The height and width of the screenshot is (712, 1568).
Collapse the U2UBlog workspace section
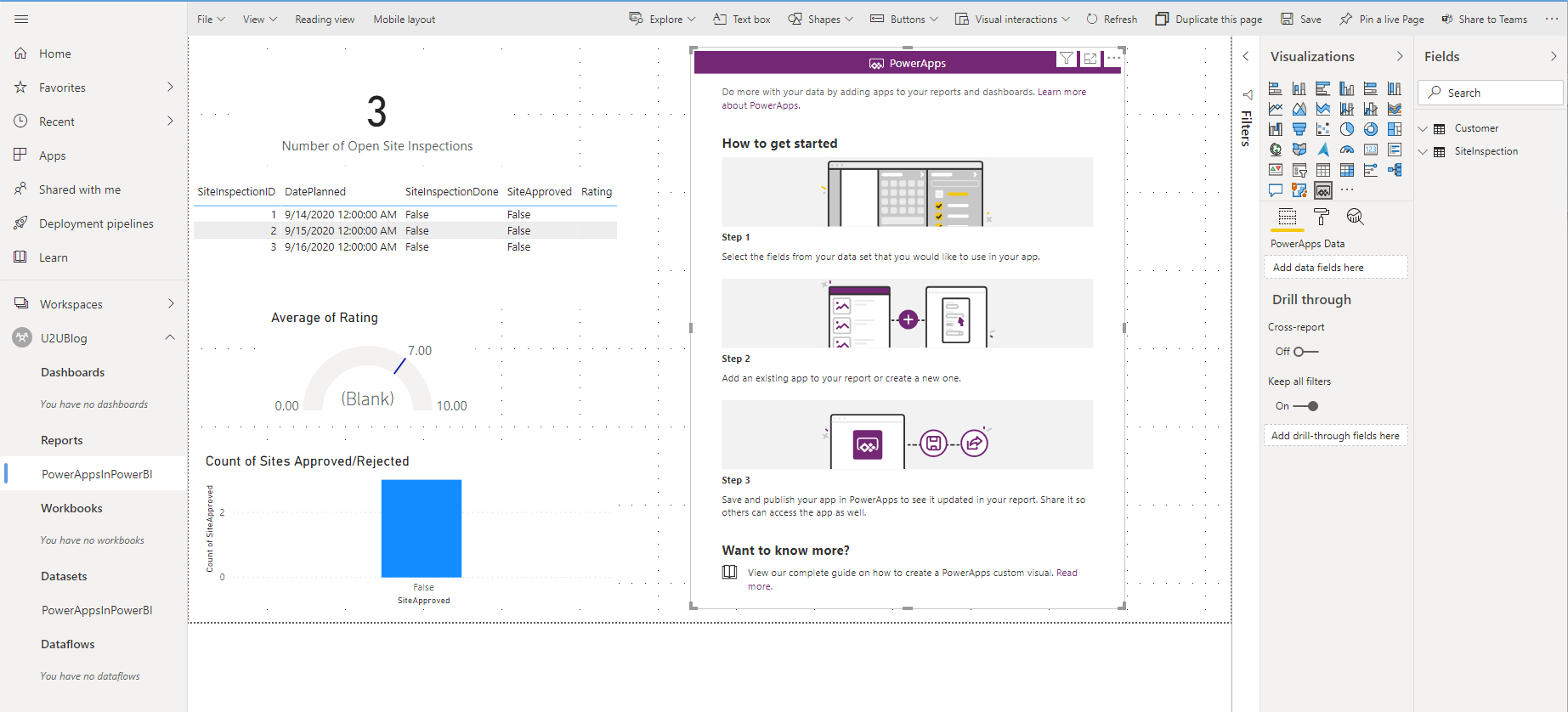coord(170,337)
